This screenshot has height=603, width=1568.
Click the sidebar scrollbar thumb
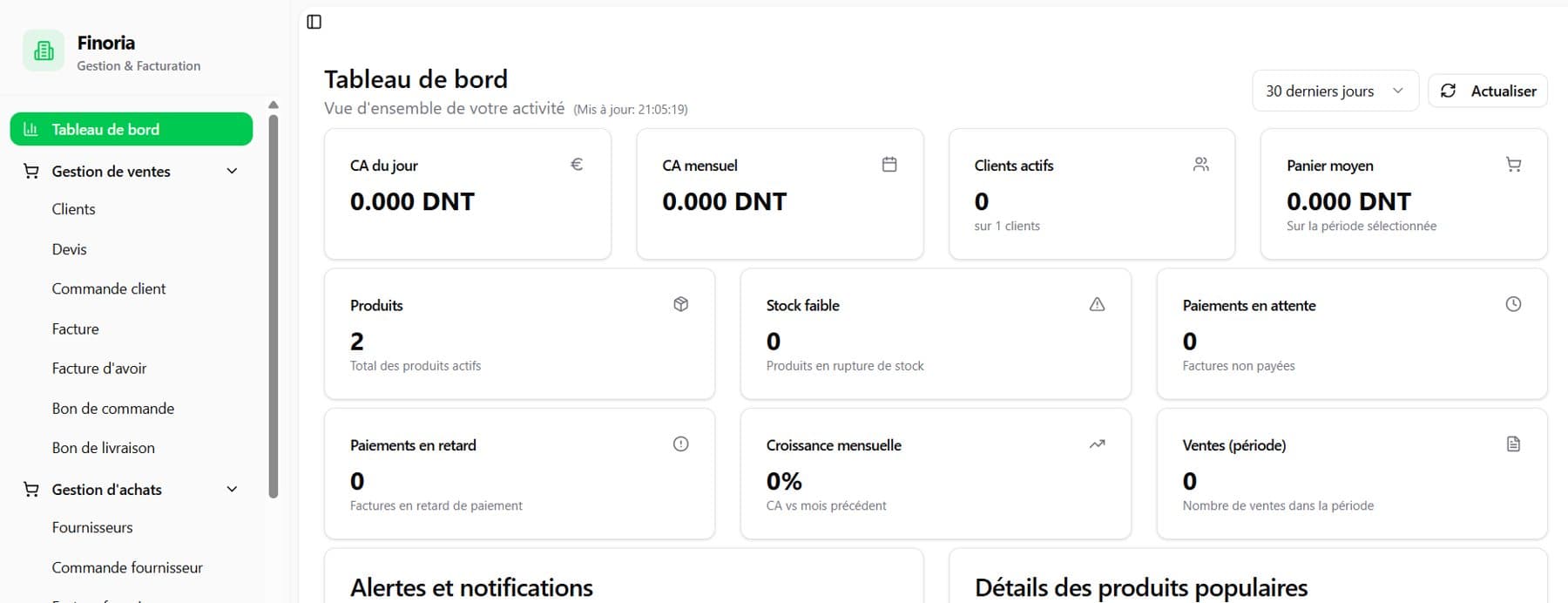[274, 306]
